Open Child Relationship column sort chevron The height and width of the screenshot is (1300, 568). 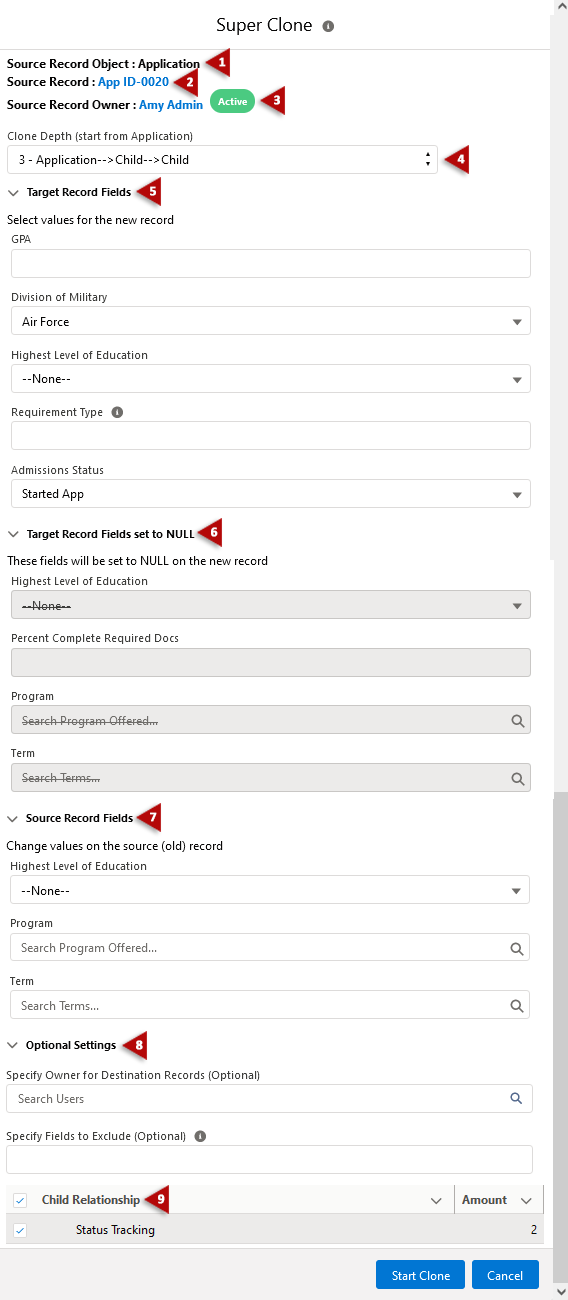pyautogui.click(x=436, y=1200)
